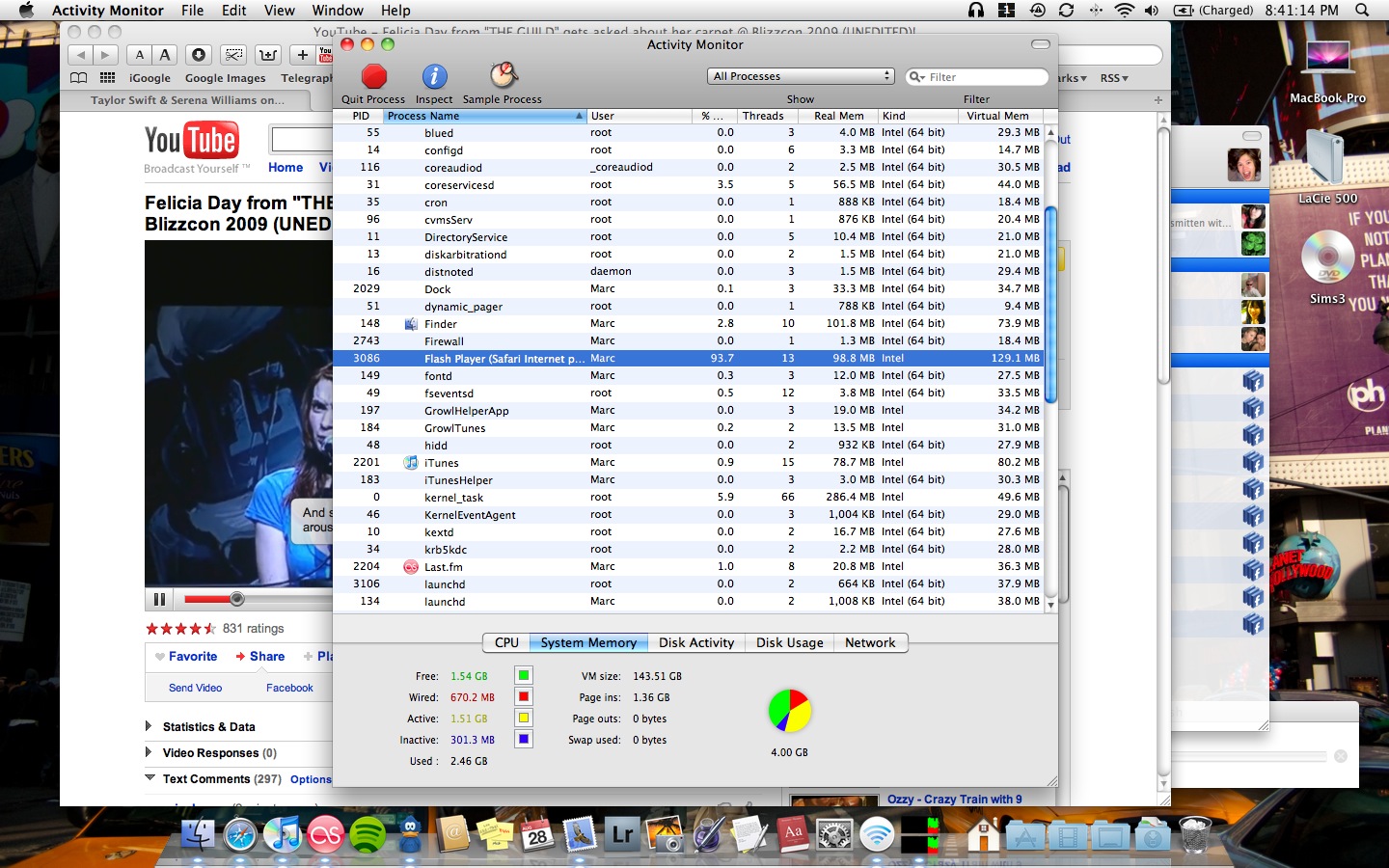The height and width of the screenshot is (868, 1389).
Task: Click the yellow Active memory color swatch
Action: [523, 719]
